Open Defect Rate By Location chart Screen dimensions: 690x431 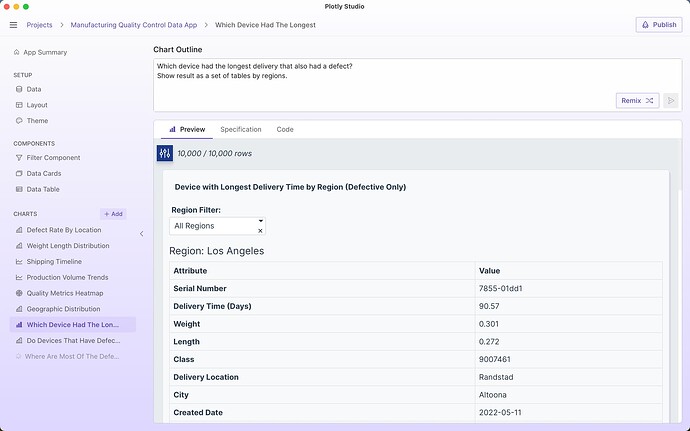coord(64,230)
